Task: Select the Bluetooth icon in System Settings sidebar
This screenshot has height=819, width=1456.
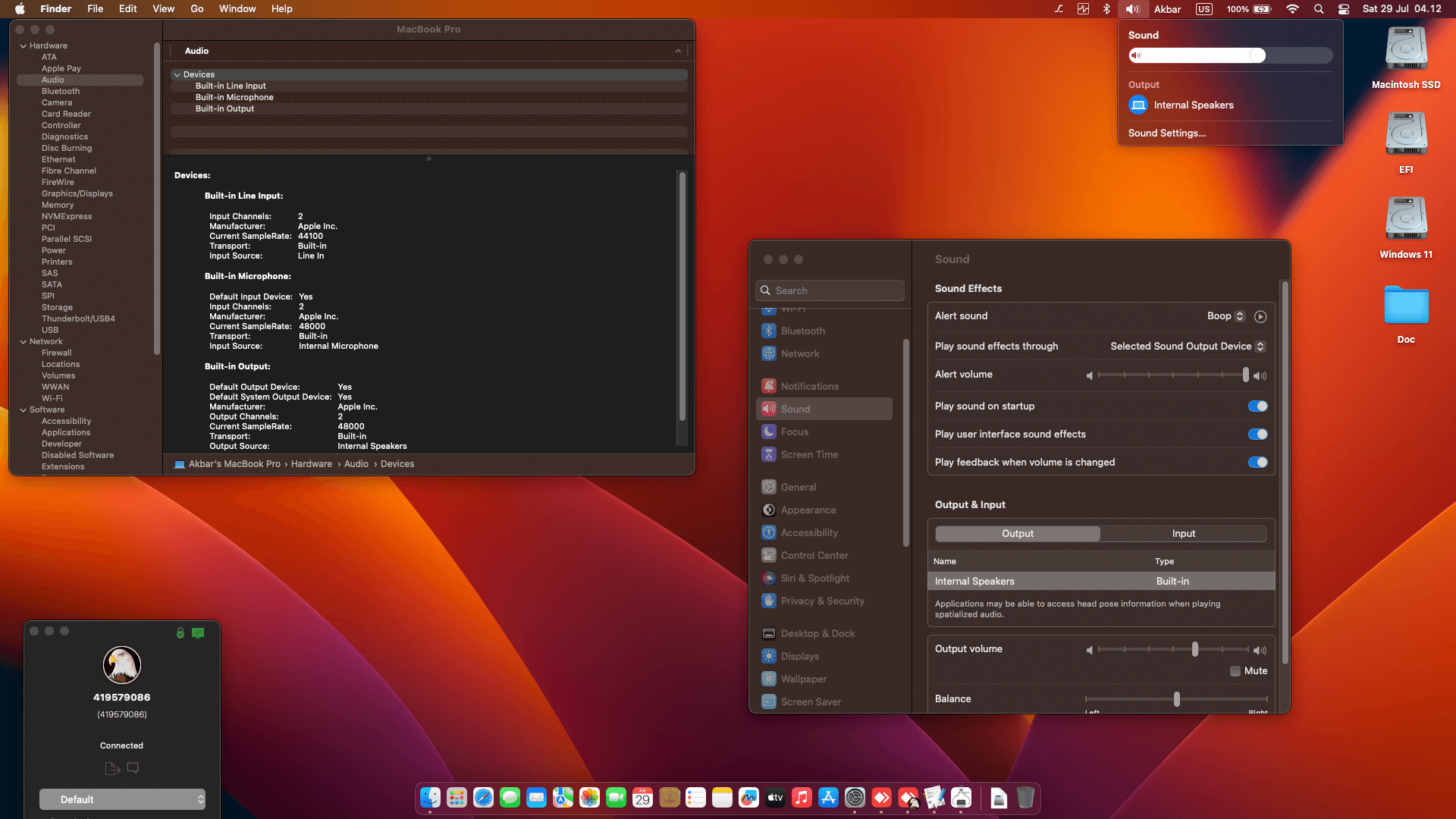Action: [x=768, y=331]
